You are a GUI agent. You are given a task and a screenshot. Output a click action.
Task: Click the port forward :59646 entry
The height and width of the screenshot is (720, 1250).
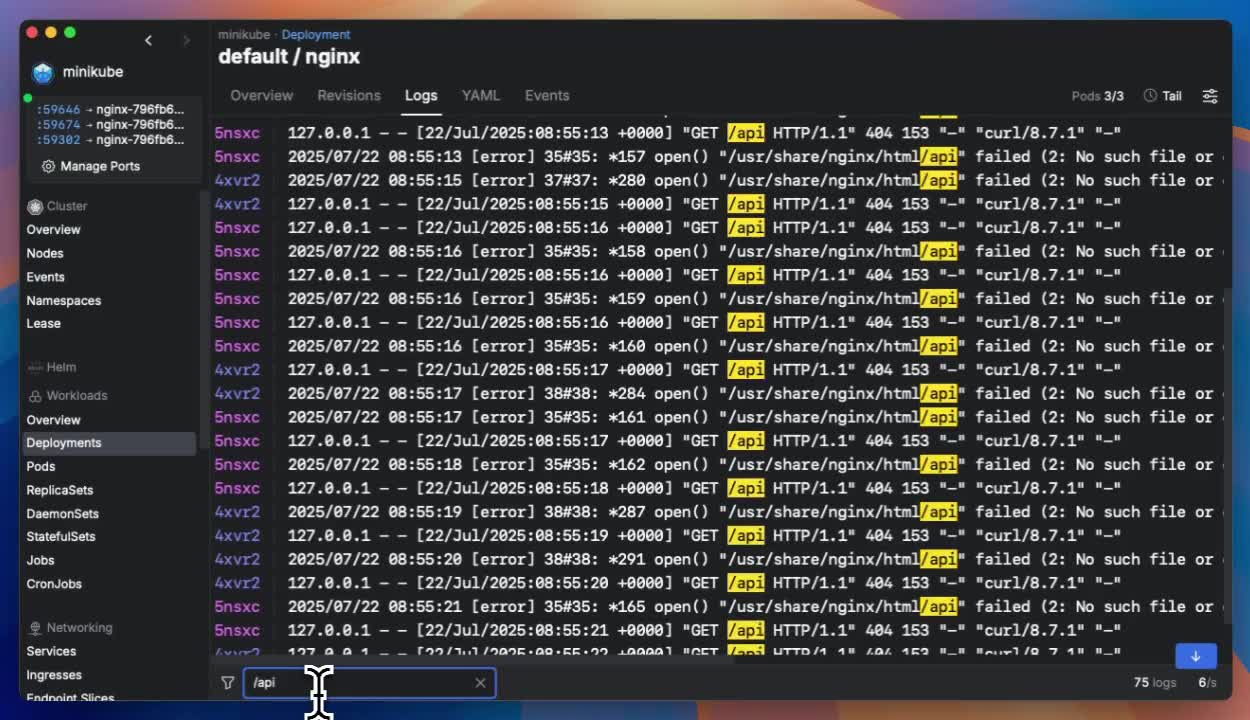click(x=110, y=110)
